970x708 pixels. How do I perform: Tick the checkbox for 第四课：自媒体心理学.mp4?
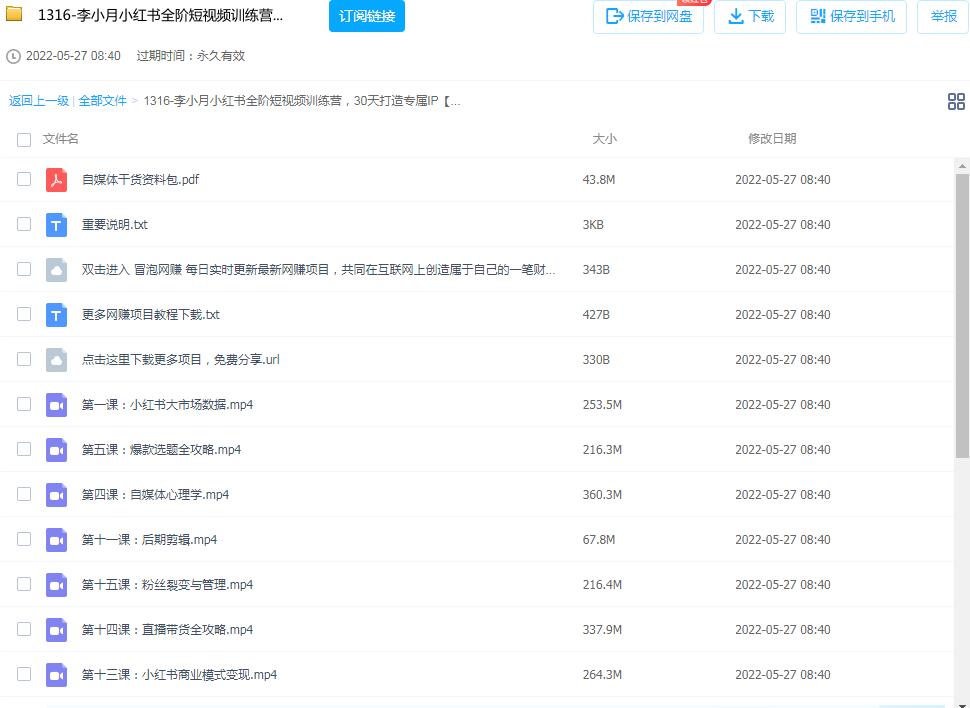[24, 494]
